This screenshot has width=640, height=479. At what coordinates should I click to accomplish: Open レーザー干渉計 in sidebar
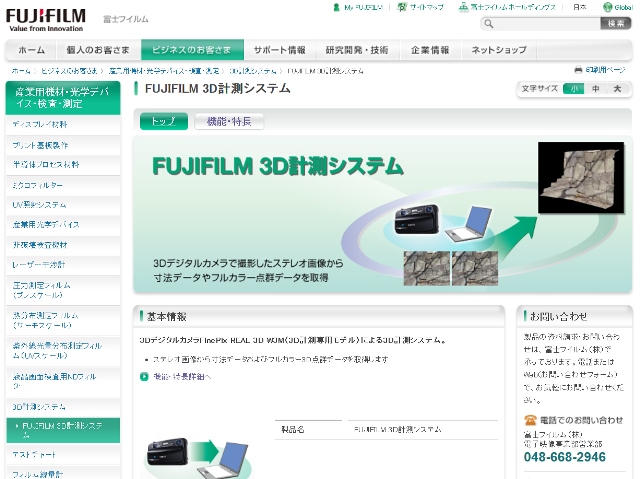click(63, 265)
